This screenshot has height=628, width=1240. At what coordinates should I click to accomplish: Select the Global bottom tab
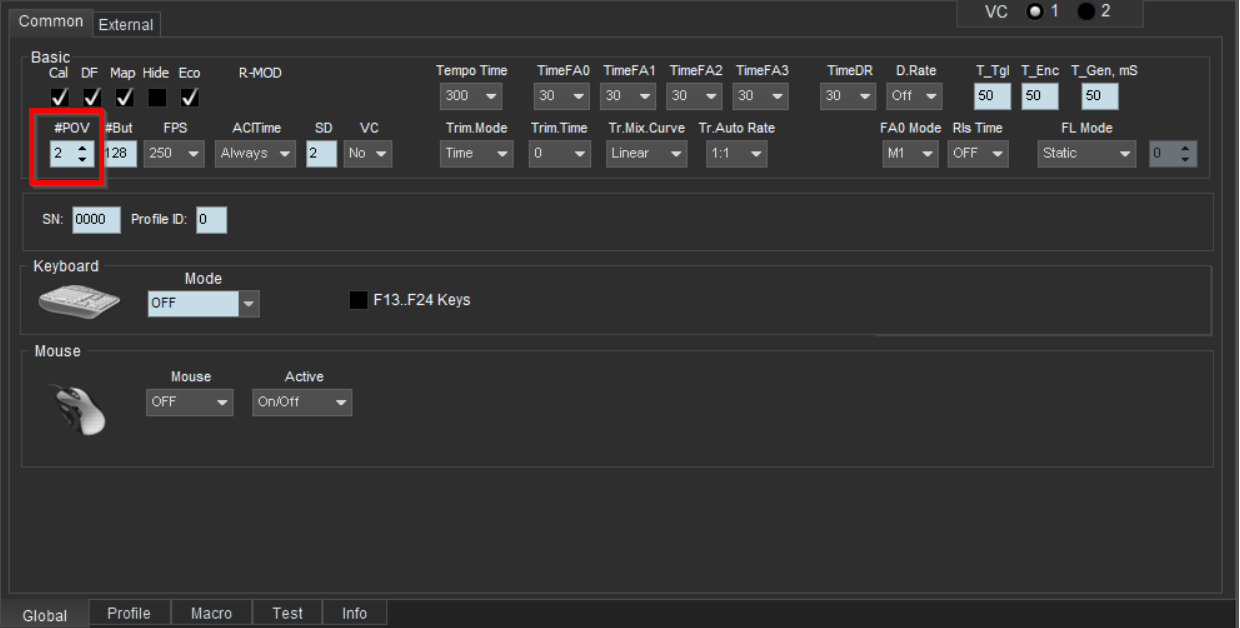(x=45, y=615)
